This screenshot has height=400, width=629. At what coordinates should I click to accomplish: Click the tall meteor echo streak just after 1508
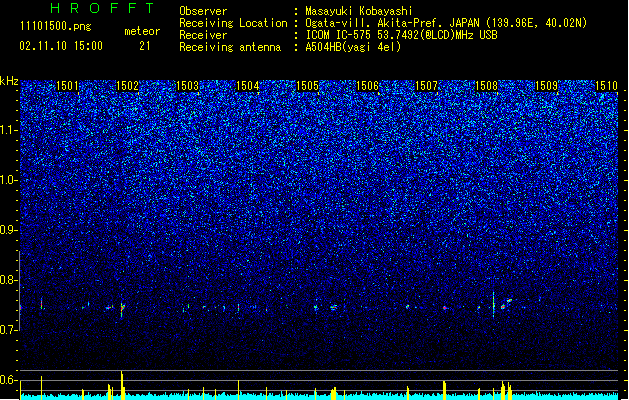pyautogui.click(x=493, y=304)
